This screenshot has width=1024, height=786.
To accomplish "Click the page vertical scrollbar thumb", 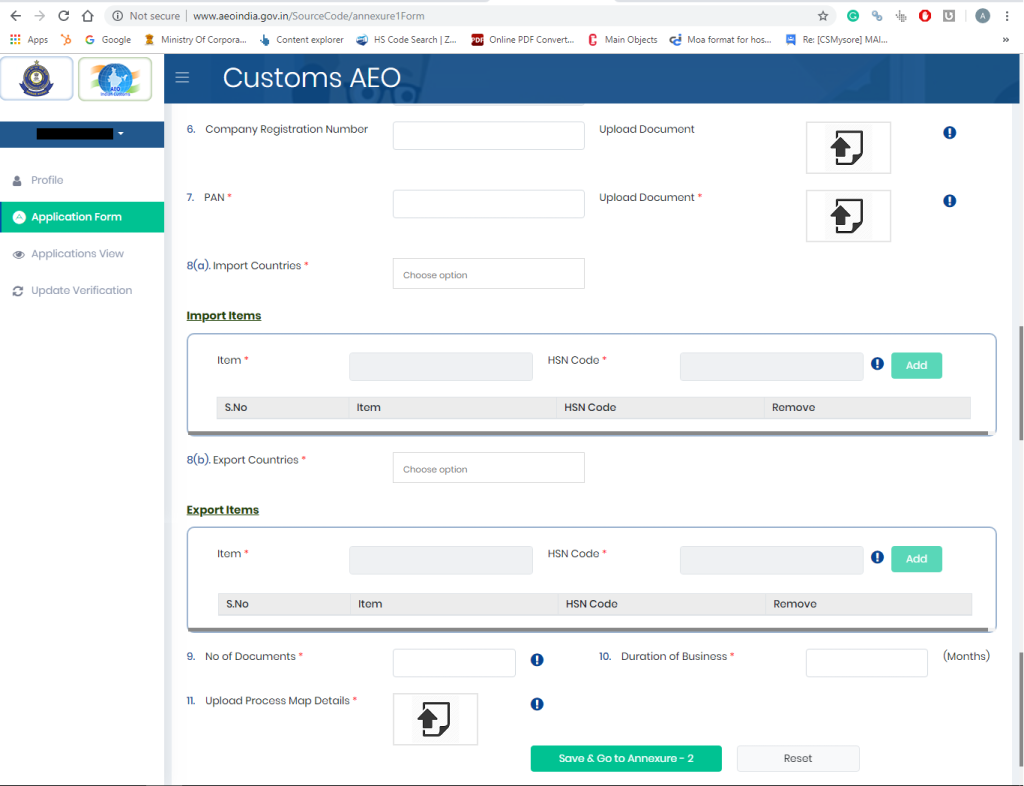I will tap(1020, 383).
